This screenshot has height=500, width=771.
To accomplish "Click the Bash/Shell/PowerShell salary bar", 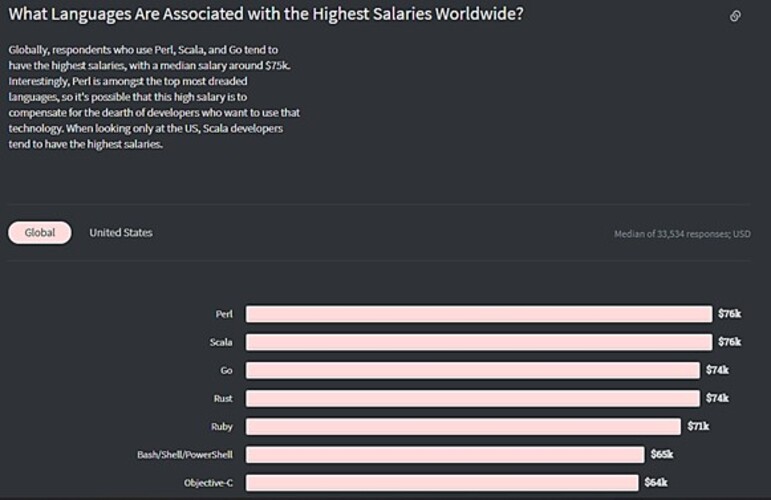I will 444,454.
